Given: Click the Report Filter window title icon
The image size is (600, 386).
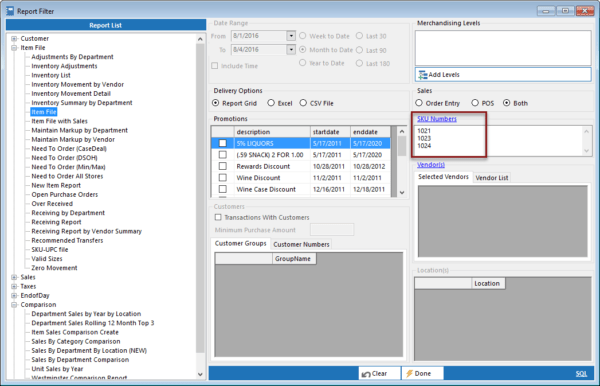Looking at the screenshot, I should [10, 11].
